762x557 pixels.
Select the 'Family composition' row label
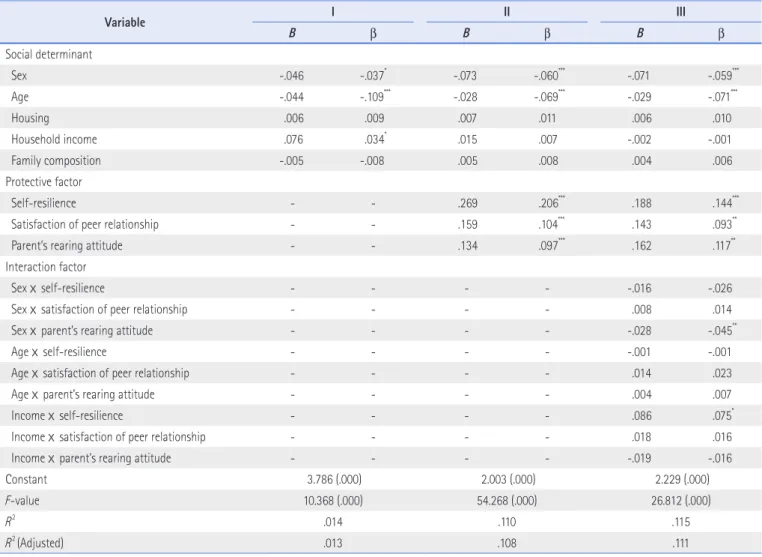click(56, 161)
